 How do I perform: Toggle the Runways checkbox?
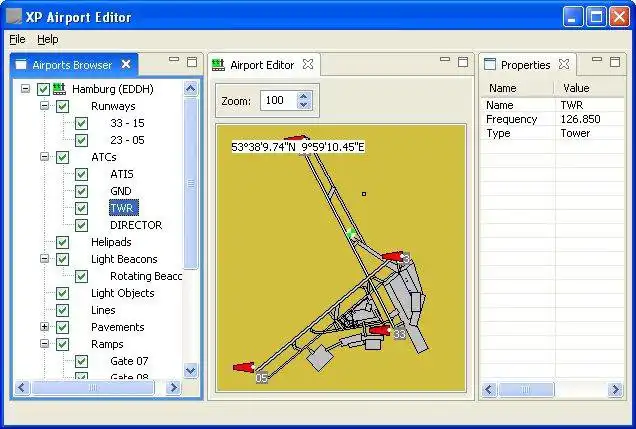pyautogui.click(x=62, y=106)
